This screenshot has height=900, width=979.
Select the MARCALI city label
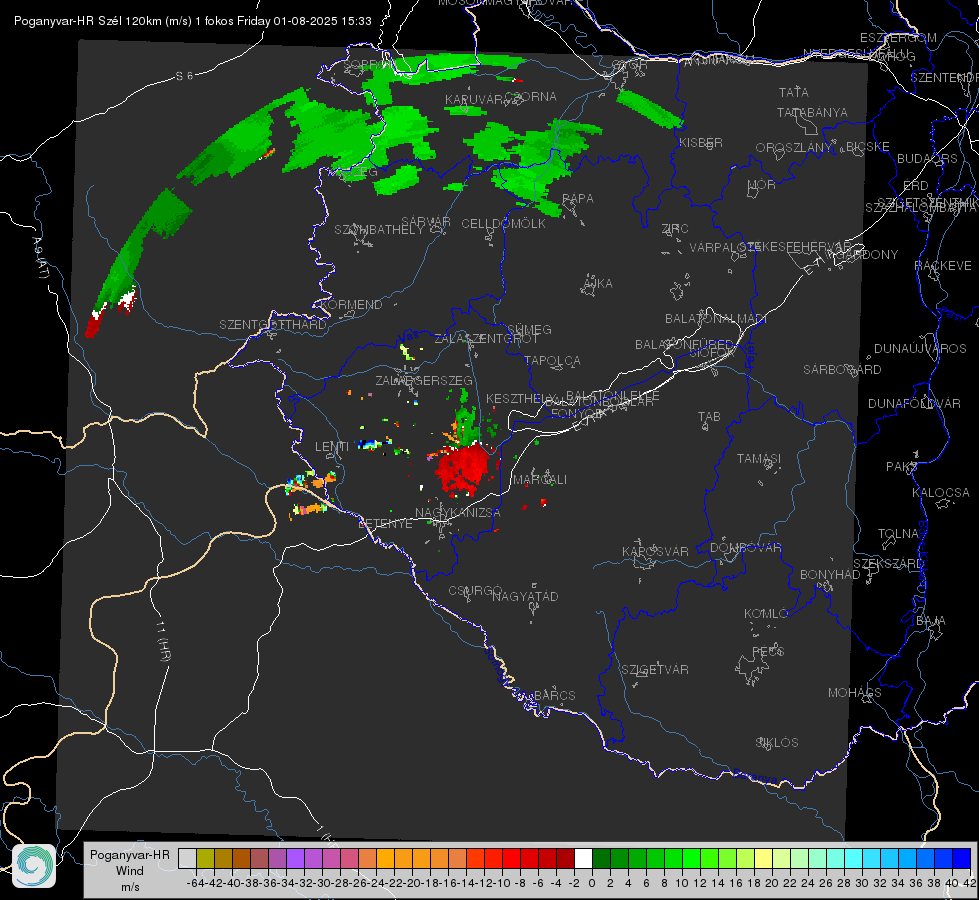pyautogui.click(x=539, y=479)
